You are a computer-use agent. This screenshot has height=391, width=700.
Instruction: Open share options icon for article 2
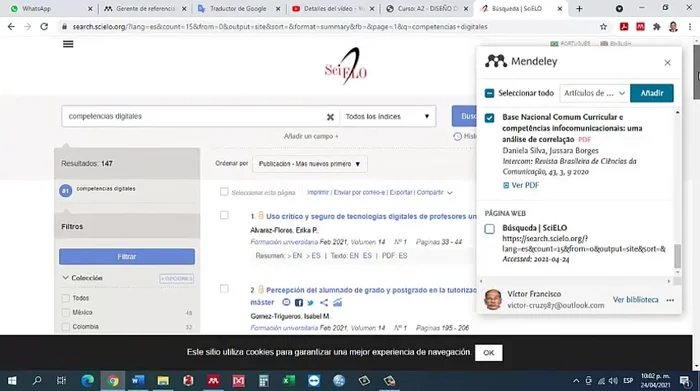[x=324, y=303]
